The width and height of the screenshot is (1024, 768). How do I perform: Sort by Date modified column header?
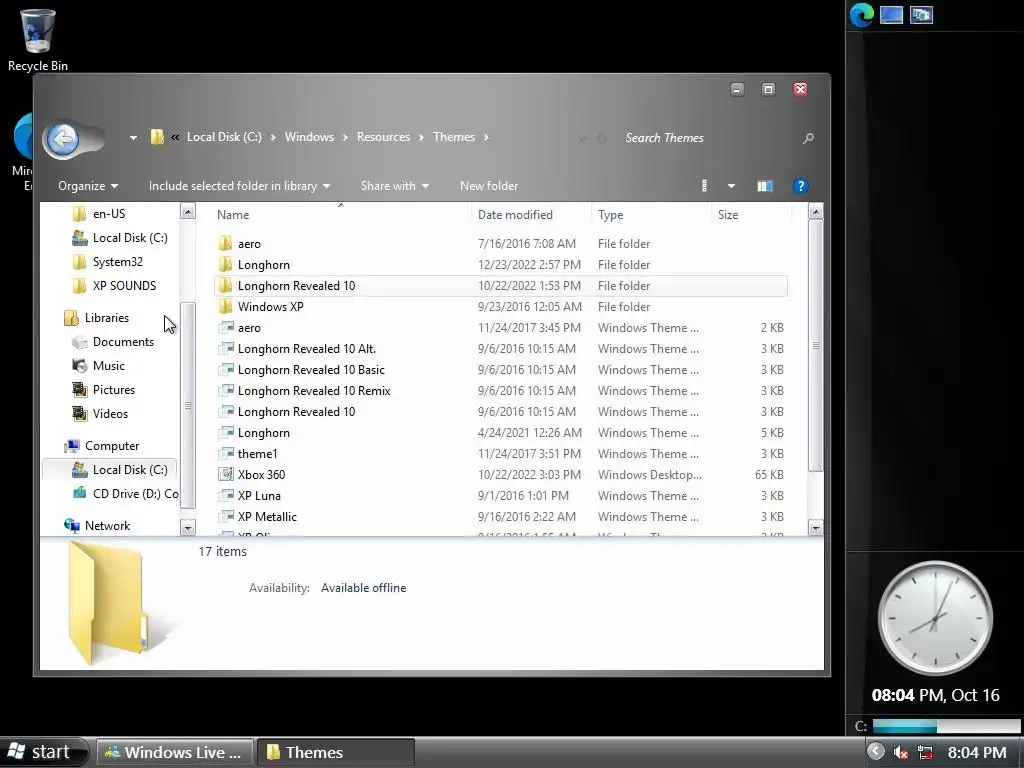531,215
